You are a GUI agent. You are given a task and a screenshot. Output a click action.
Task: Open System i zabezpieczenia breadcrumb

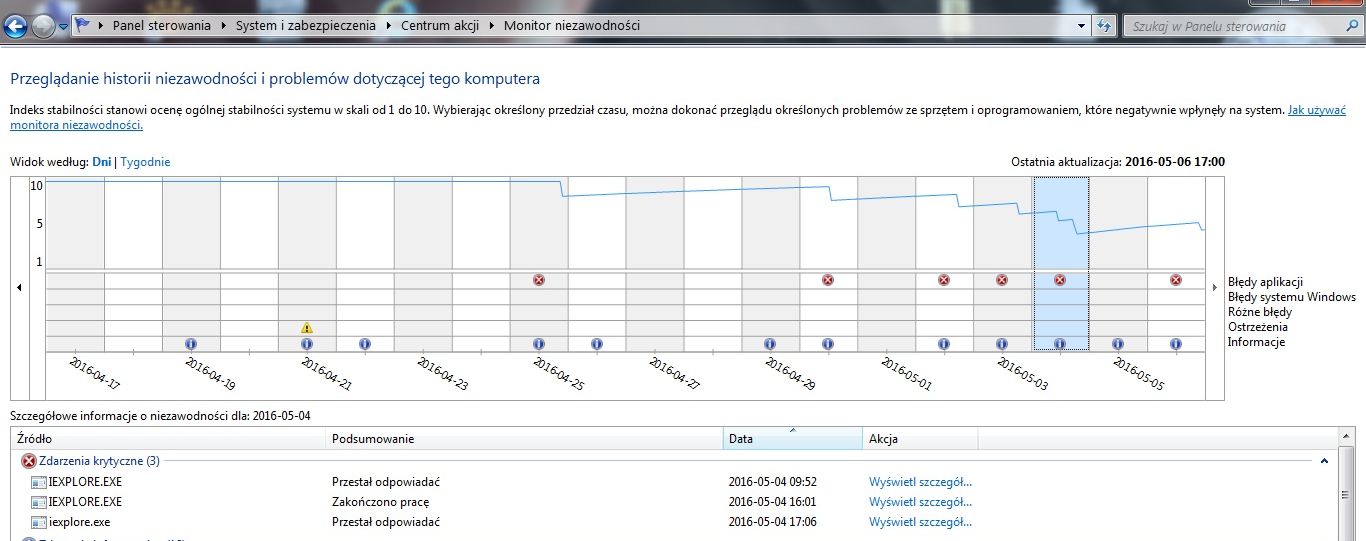coord(307,26)
